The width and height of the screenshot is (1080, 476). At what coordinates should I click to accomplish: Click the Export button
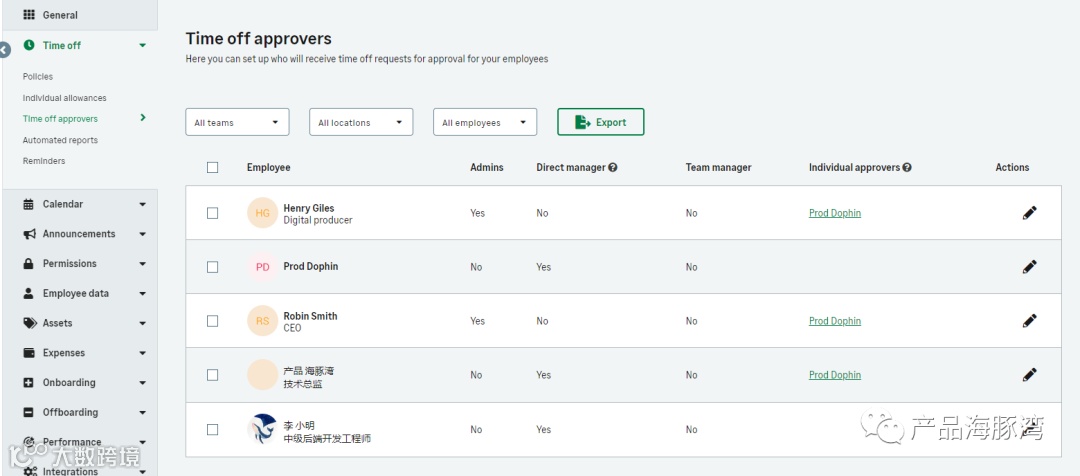[600, 122]
